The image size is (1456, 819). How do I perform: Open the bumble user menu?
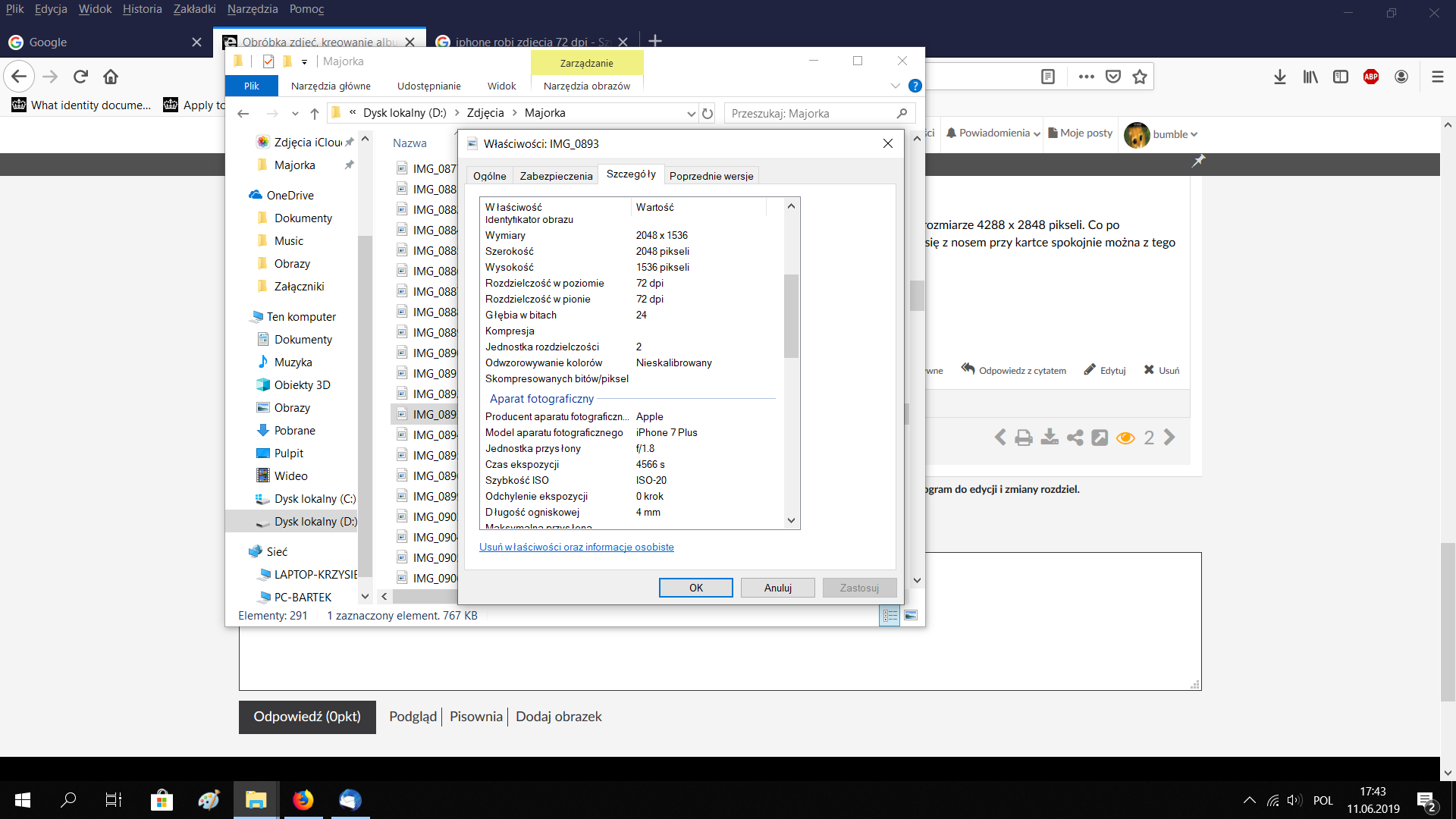pyautogui.click(x=1161, y=135)
